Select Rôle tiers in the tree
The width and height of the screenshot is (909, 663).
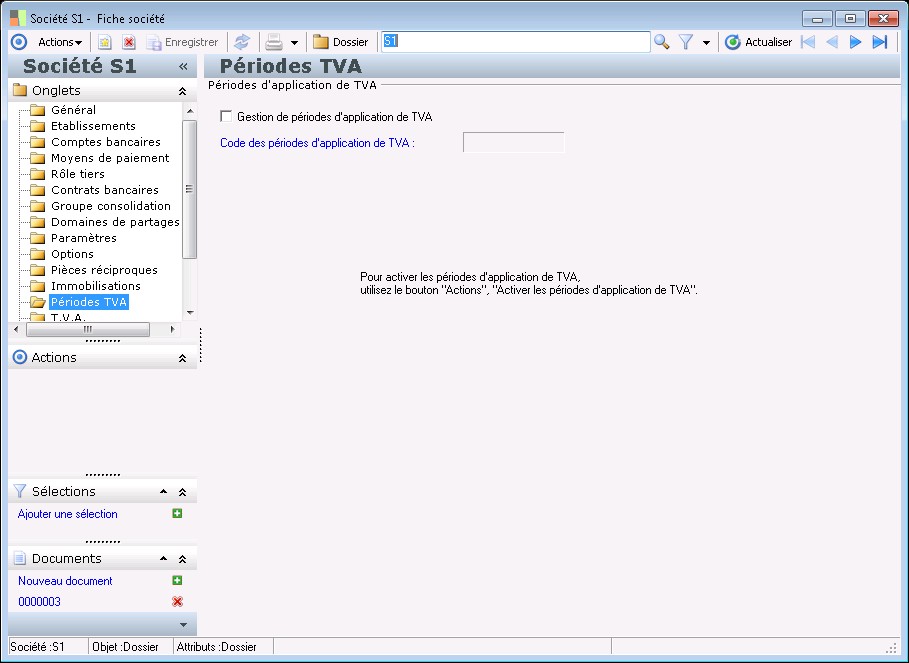pyautogui.click(x=78, y=174)
